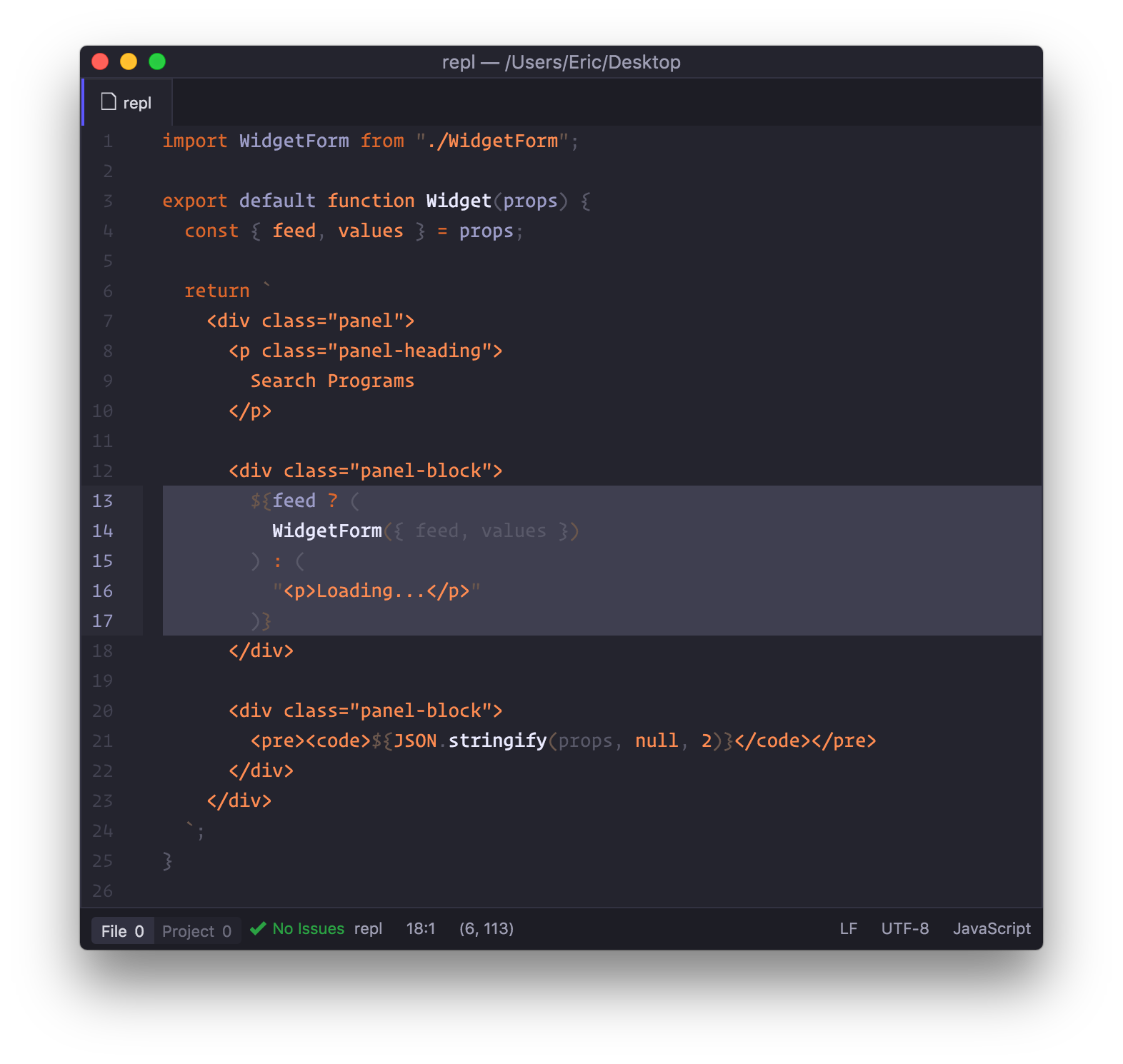Viewport: 1123px width, 1064px height.
Task: Click the const keyword on line 4
Action: [x=211, y=231]
